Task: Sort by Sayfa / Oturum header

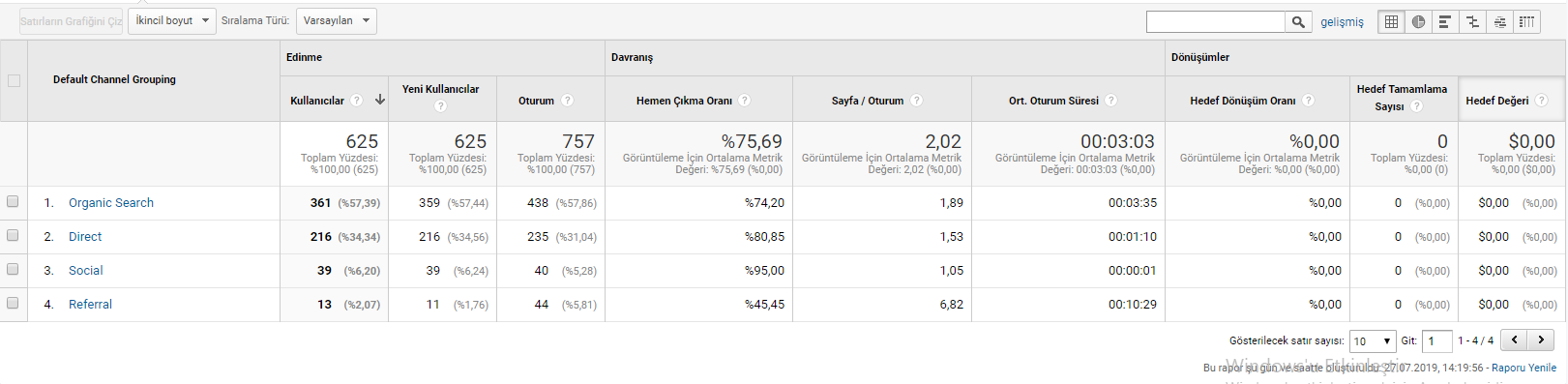Action: click(868, 101)
